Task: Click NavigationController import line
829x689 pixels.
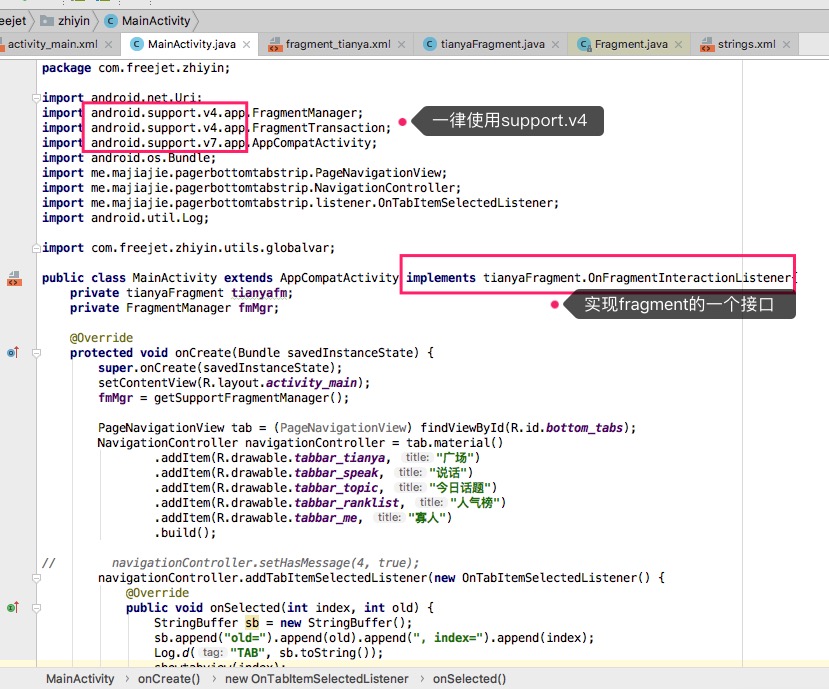Action: (x=252, y=188)
